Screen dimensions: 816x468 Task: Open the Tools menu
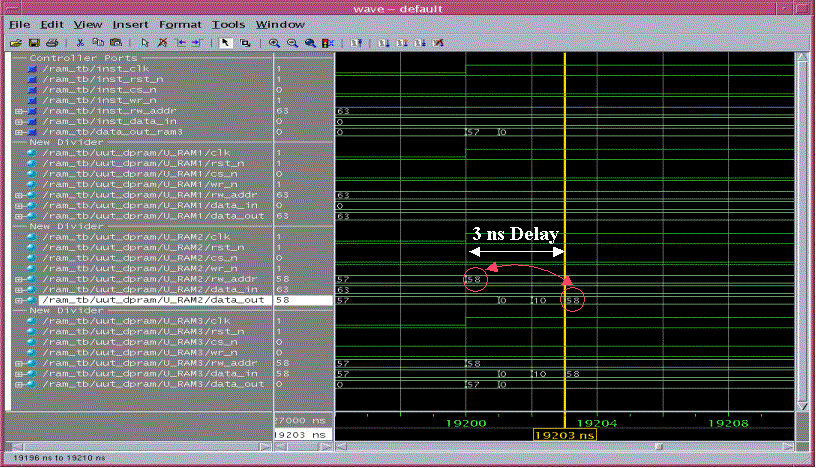tap(228, 23)
